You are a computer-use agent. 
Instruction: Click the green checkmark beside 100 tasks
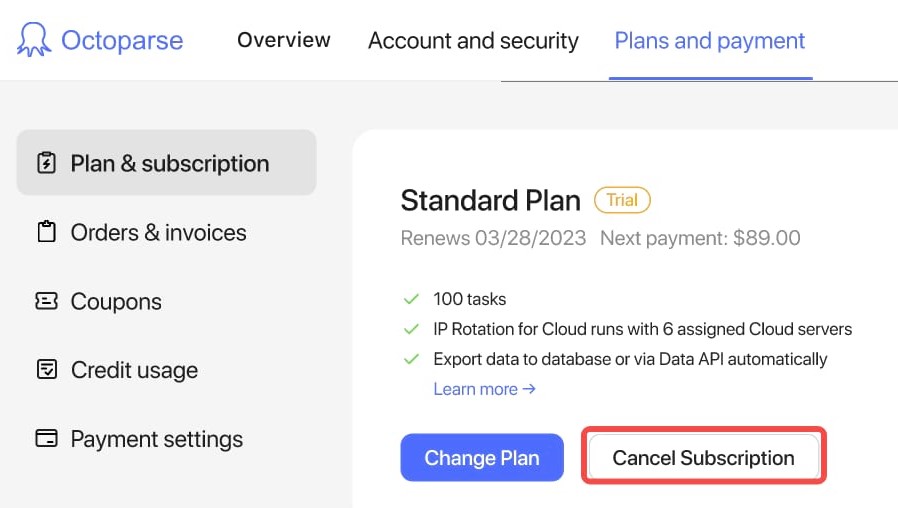pyautogui.click(x=410, y=299)
